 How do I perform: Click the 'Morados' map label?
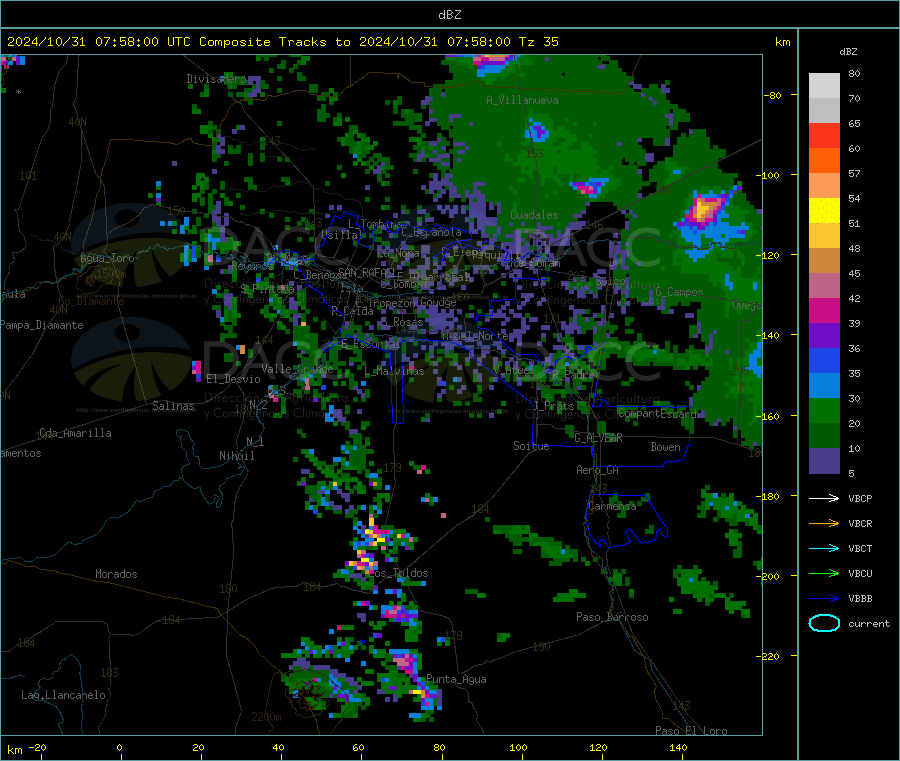[x=116, y=574]
